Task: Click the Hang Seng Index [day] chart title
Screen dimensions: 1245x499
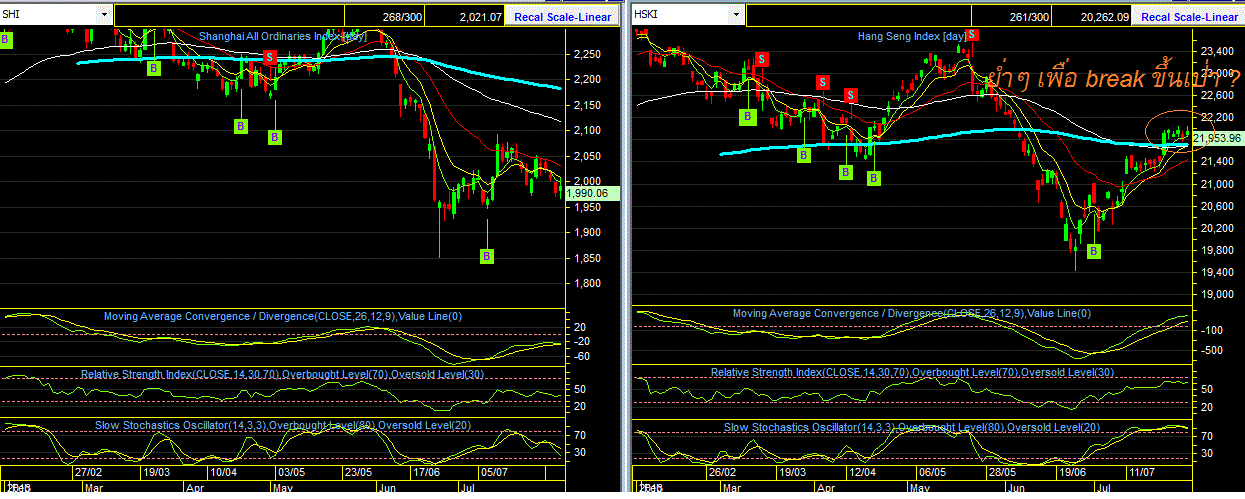Action: (x=914, y=35)
